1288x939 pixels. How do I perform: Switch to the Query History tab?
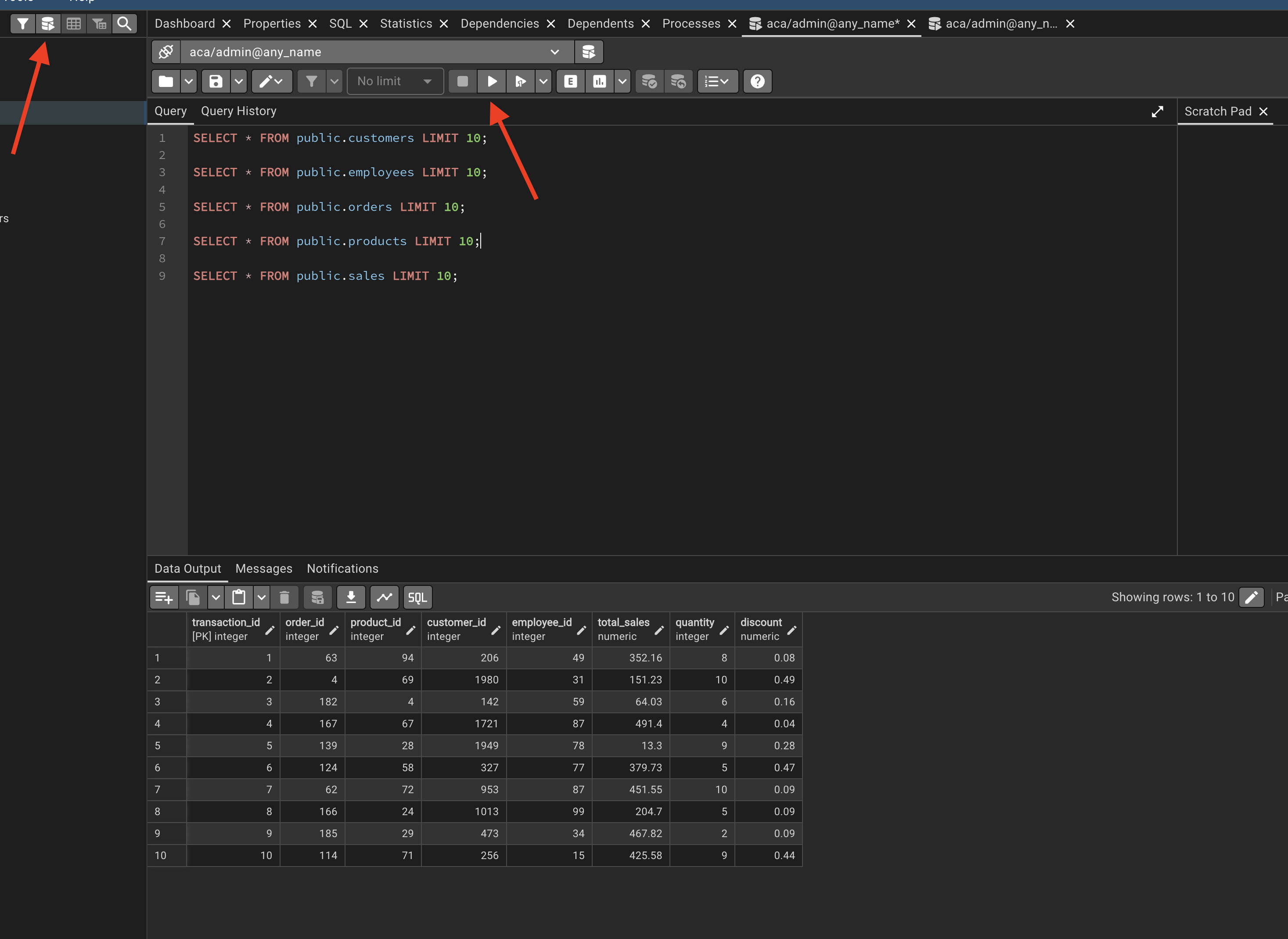(x=239, y=112)
